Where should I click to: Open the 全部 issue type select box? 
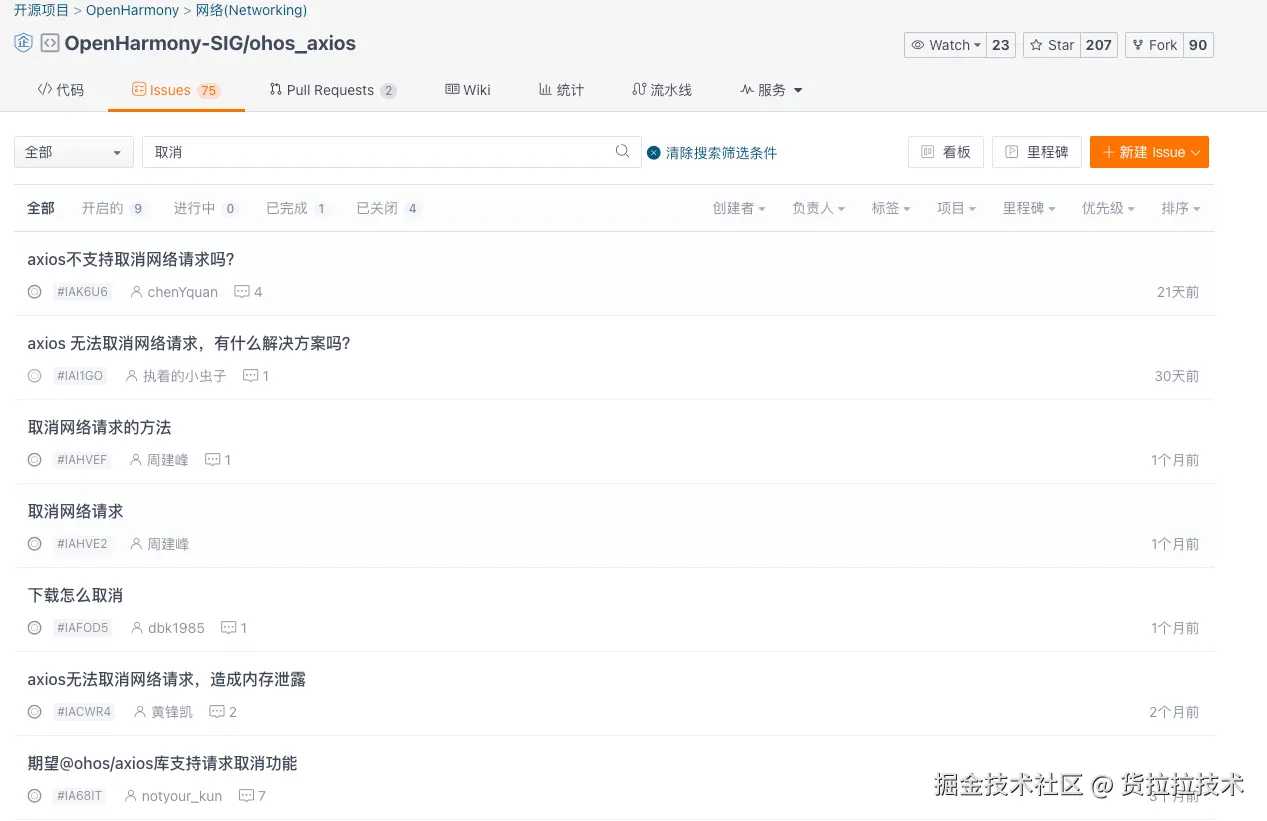coord(74,152)
